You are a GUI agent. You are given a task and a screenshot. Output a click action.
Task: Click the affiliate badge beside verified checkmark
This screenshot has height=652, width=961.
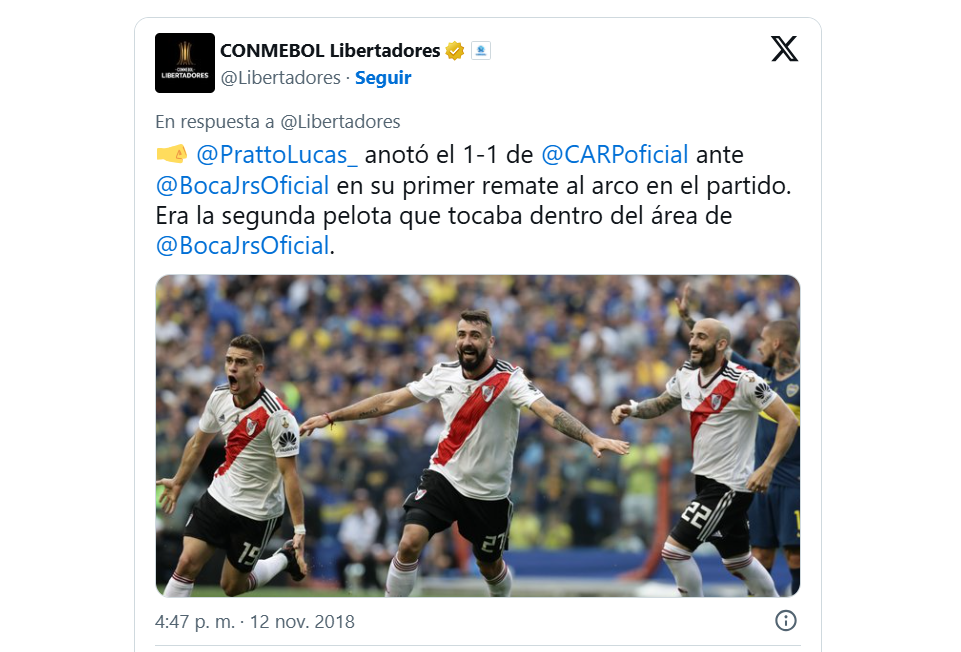[x=481, y=51]
